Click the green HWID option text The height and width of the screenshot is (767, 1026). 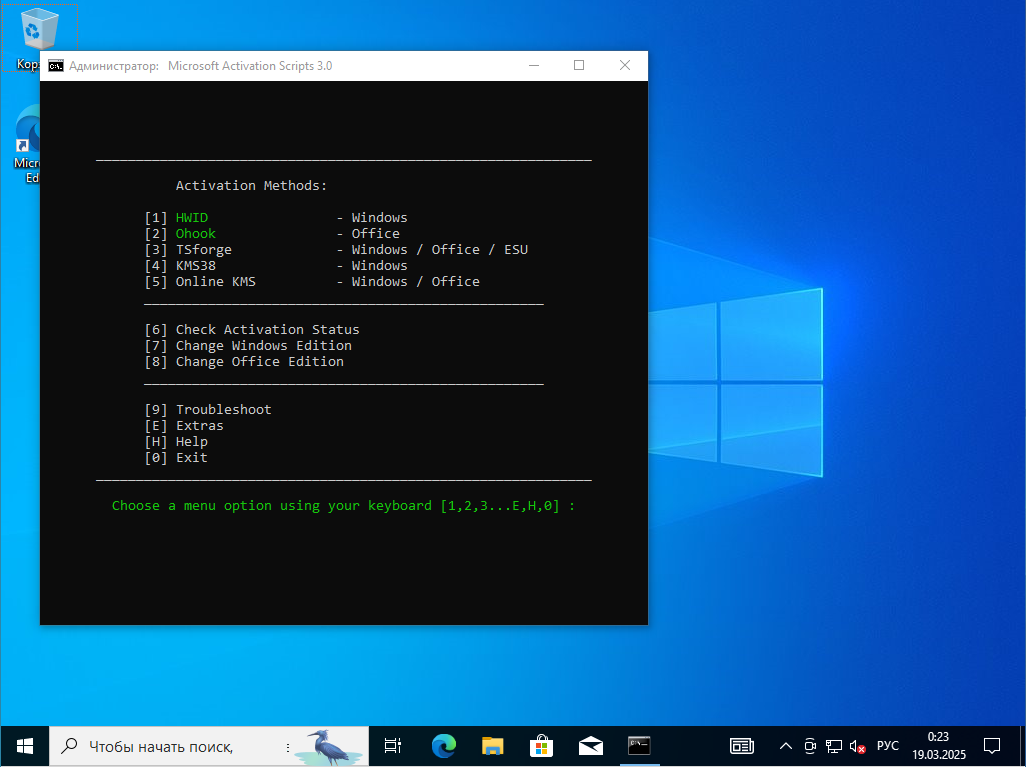point(192,217)
